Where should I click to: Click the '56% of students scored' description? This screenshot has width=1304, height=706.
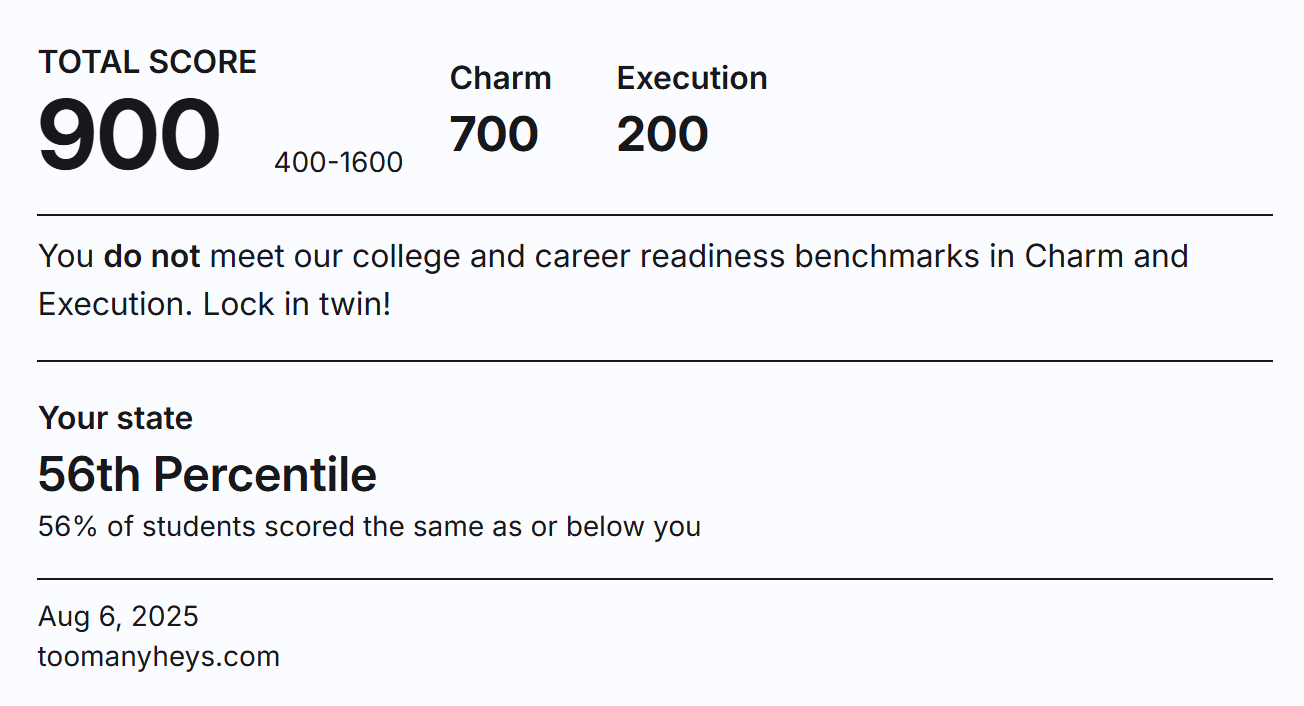(369, 526)
